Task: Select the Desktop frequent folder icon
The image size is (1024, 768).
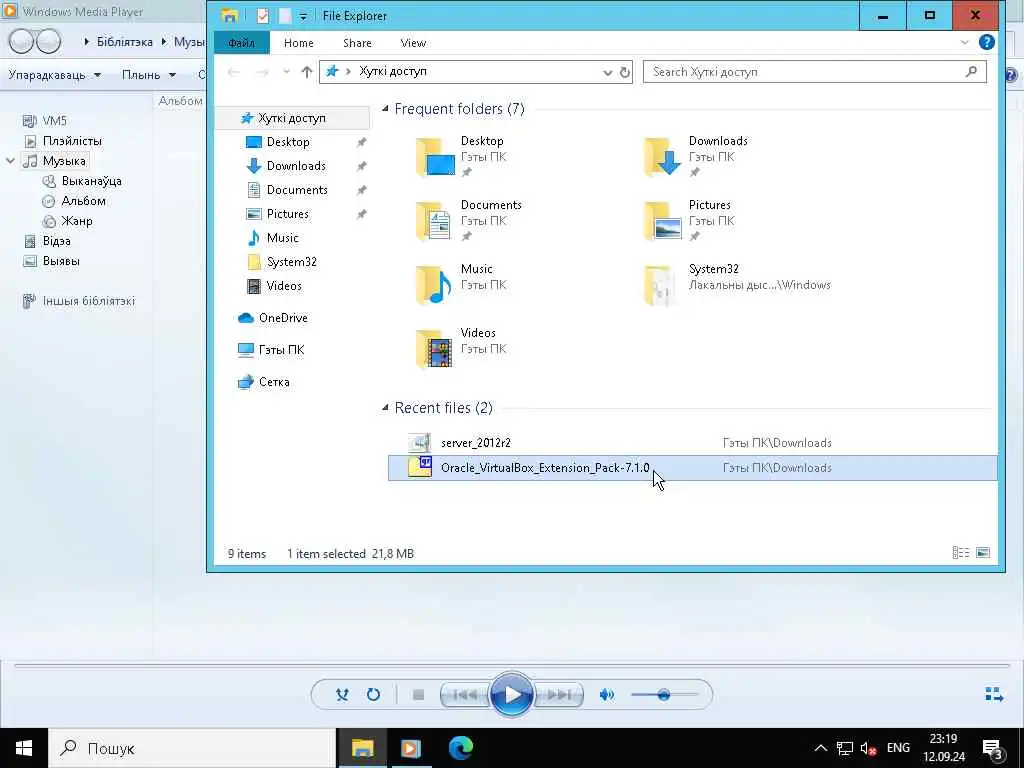Action: 436,157
